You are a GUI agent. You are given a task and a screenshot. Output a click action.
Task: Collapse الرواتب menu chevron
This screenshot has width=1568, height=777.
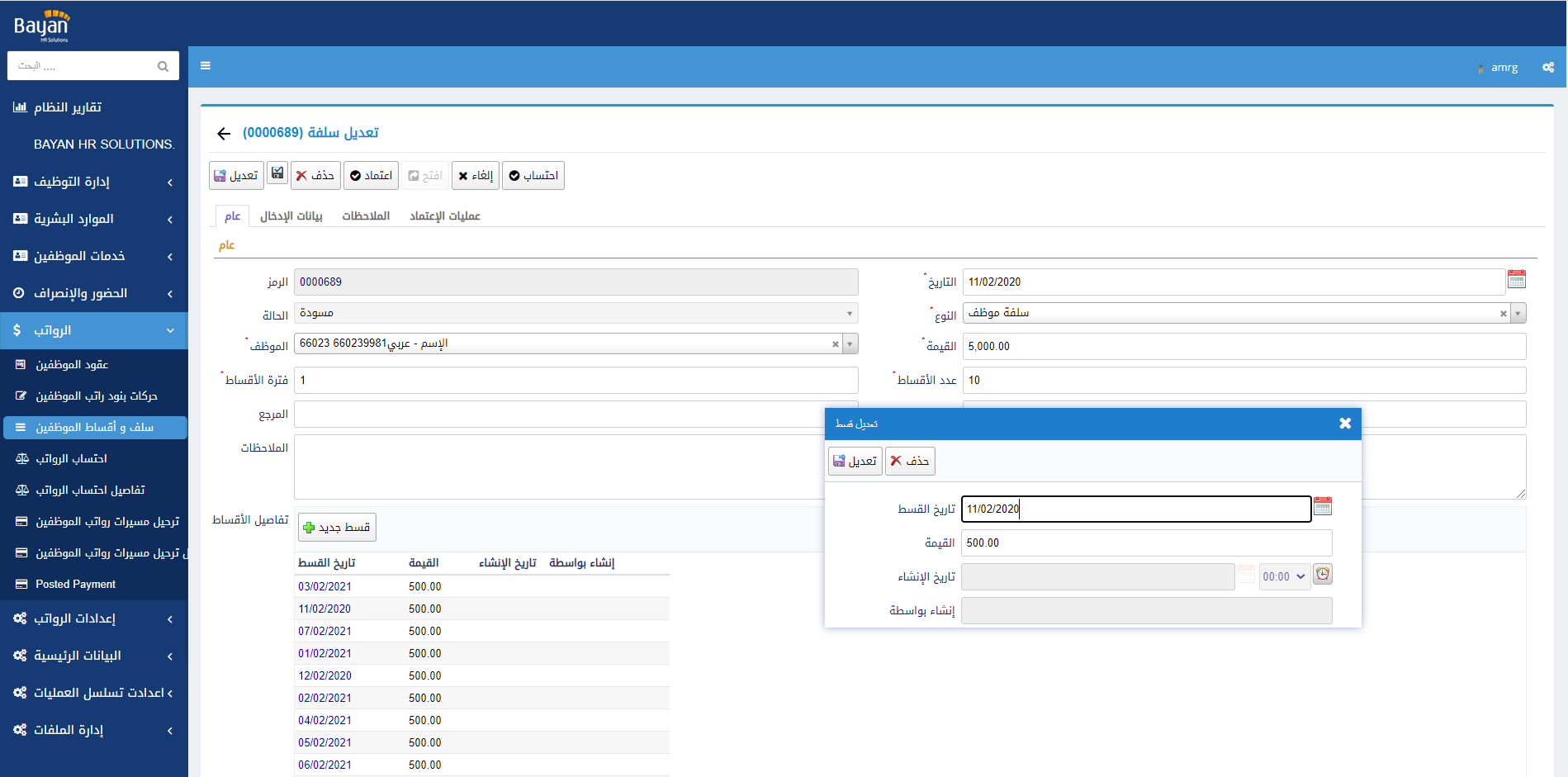(x=170, y=331)
